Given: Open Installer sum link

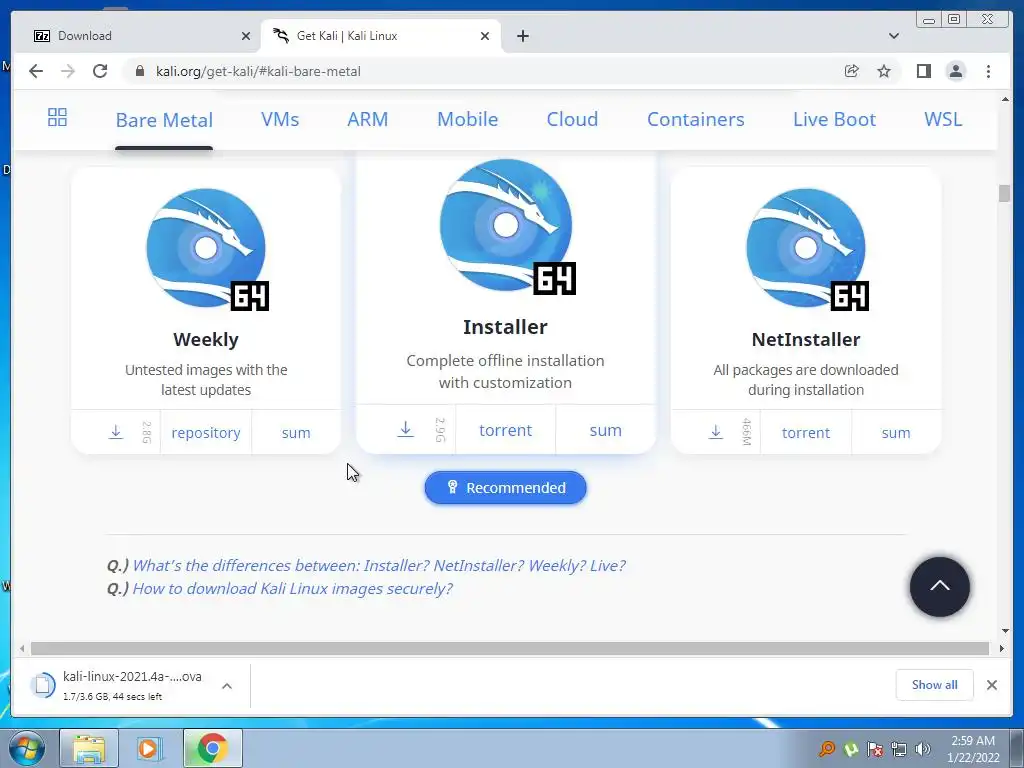Looking at the screenshot, I should click(605, 430).
